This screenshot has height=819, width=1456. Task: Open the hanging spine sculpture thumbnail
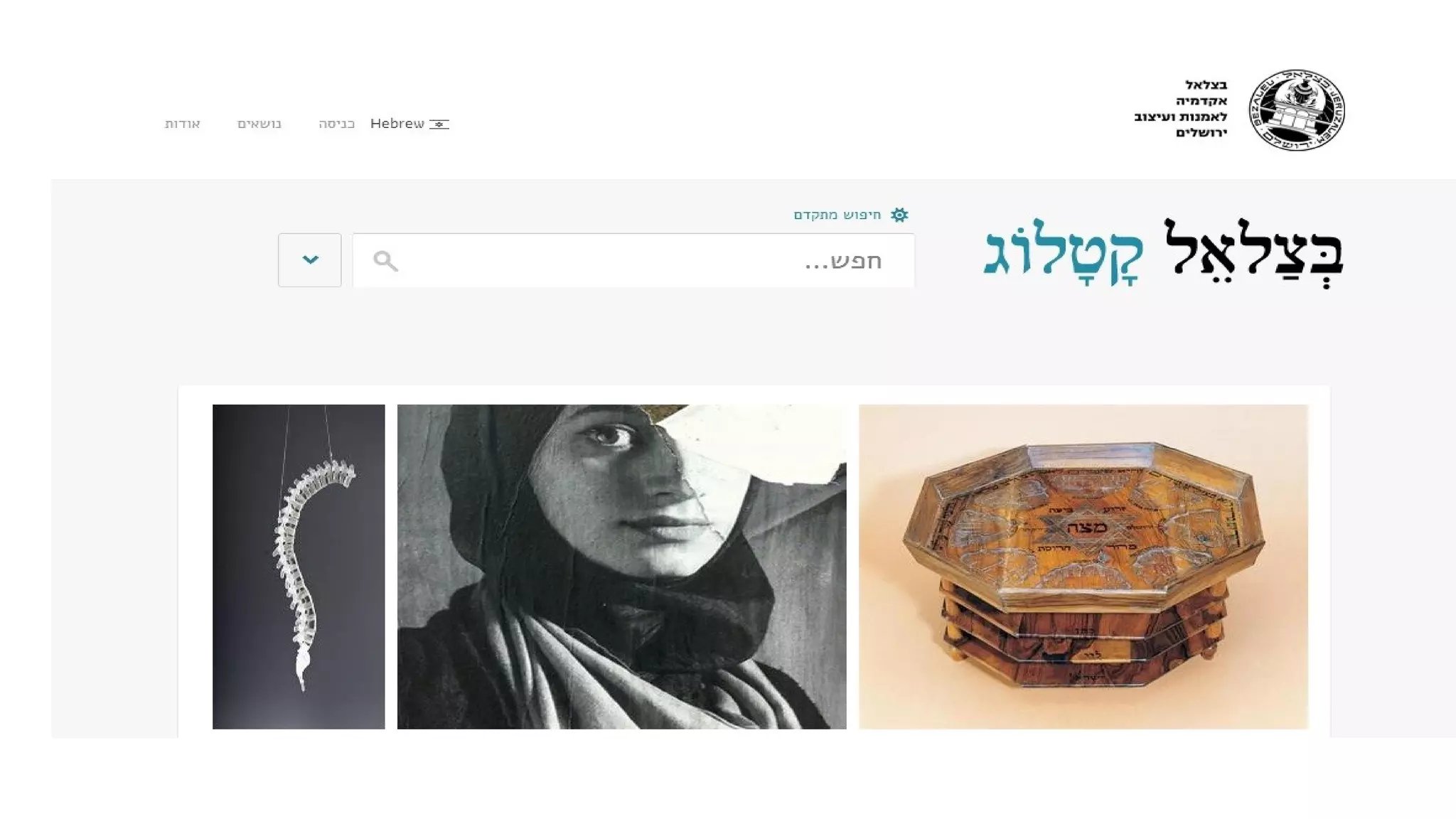click(x=299, y=567)
